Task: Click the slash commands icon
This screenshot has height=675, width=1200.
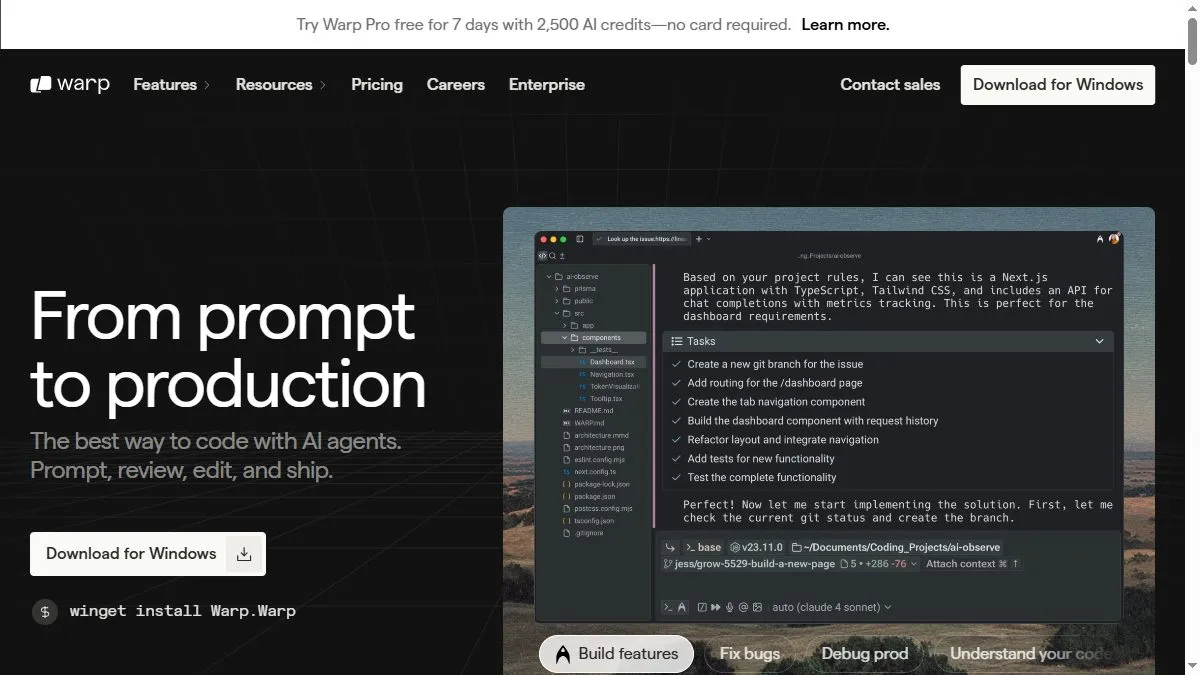Action: (x=702, y=607)
